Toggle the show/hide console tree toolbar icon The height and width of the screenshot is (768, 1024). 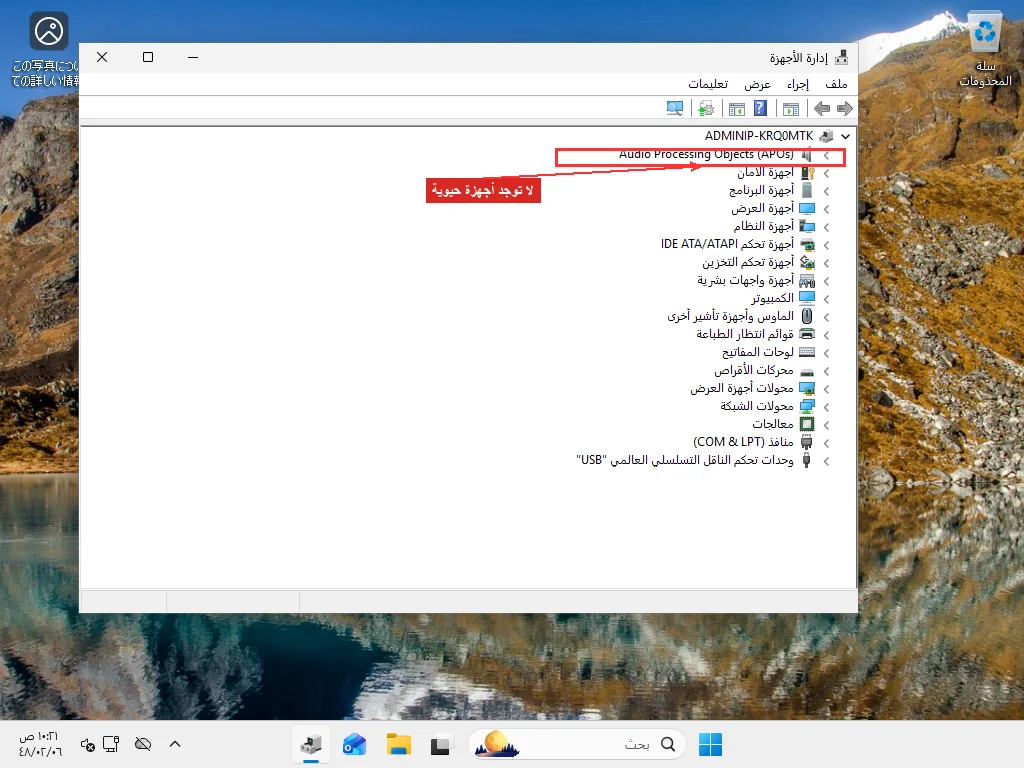point(791,108)
